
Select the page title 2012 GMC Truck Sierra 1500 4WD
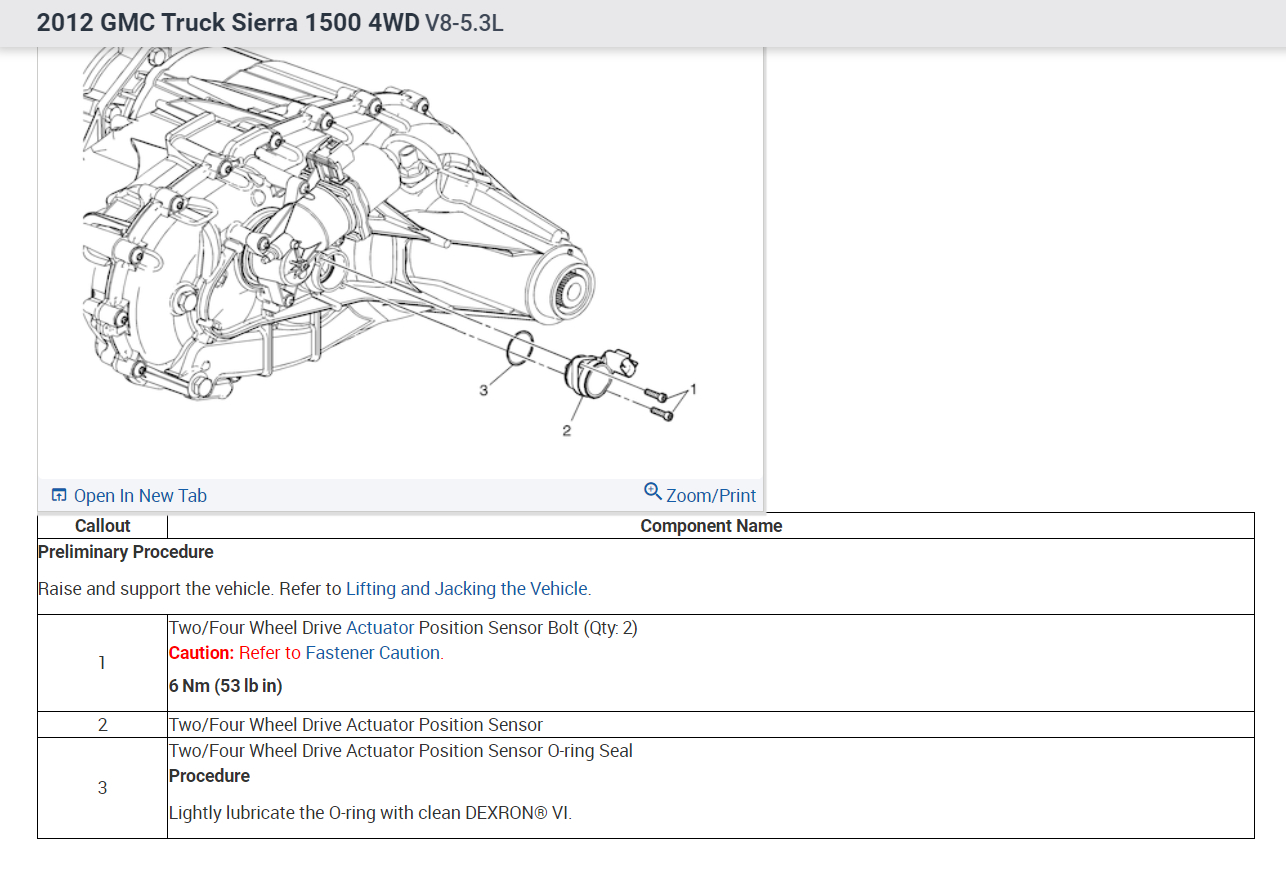(x=228, y=23)
